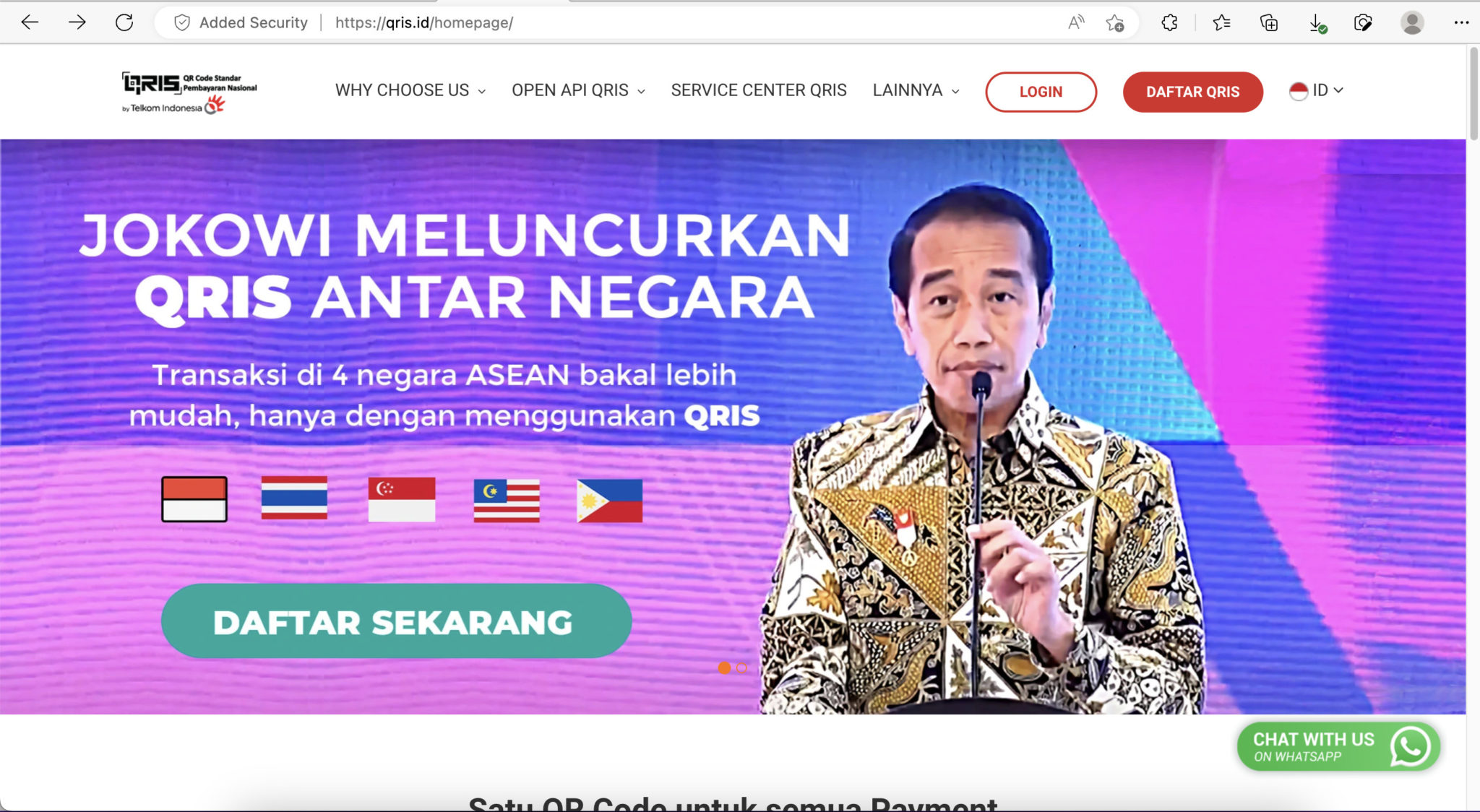1480x812 pixels.
Task: Expand the LAINNYA dropdown menu
Action: pyautogui.click(x=916, y=90)
